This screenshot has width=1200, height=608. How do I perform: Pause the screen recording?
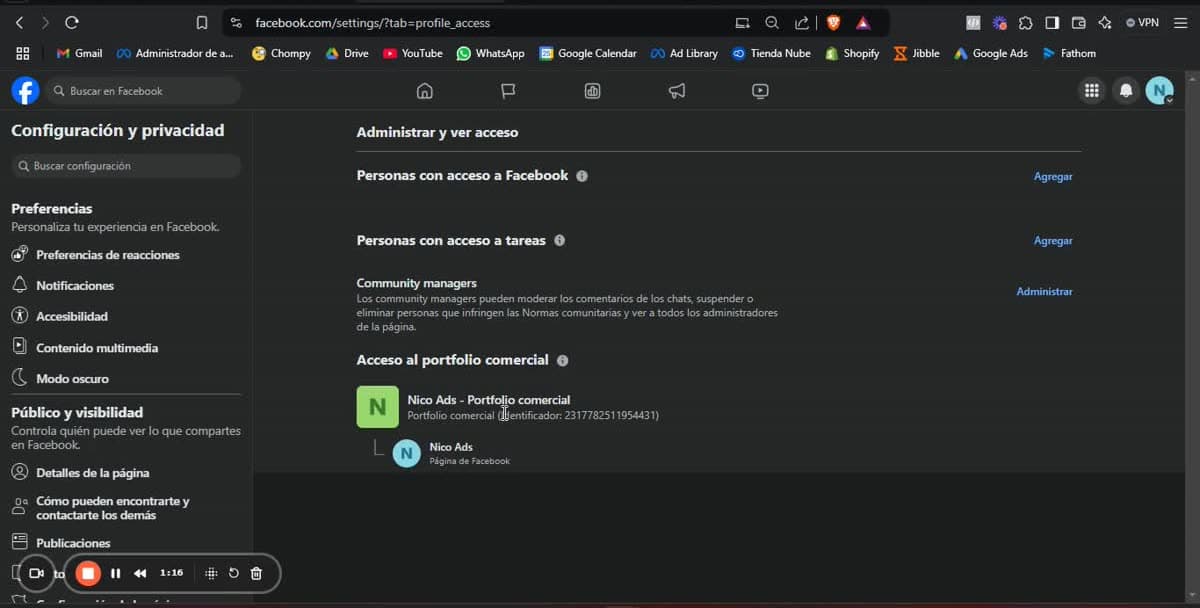[115, 573]
